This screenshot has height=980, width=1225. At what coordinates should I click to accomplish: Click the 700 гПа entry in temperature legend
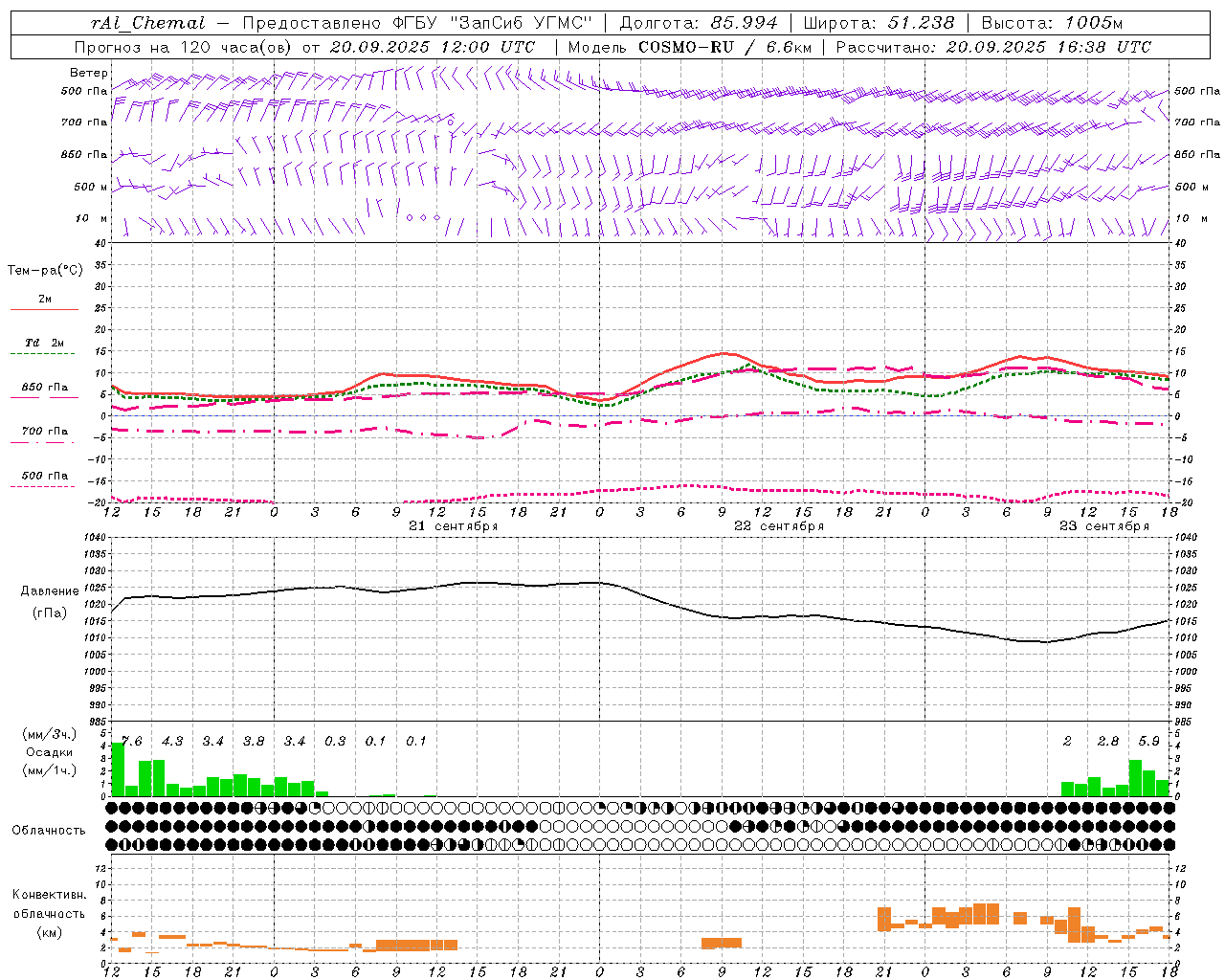click(x=45, y=432)
